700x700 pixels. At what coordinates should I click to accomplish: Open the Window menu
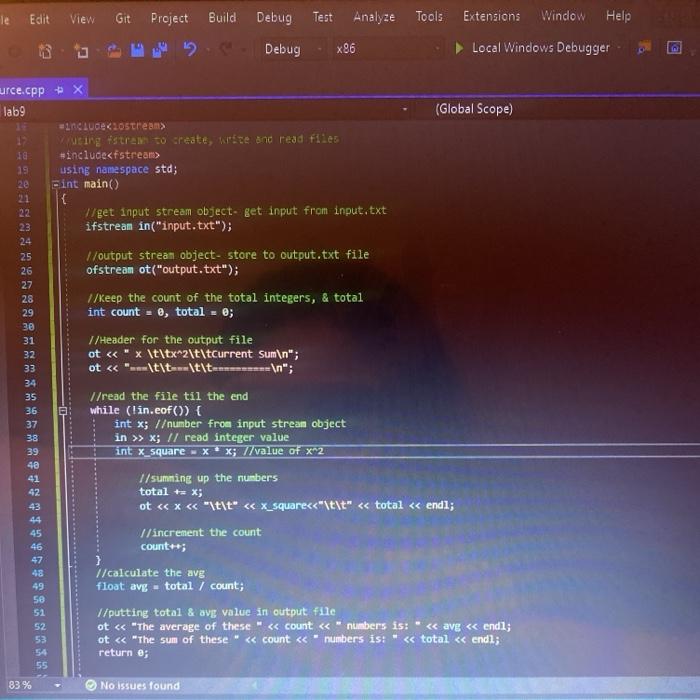pyautogui.click(x=563, y=16)
